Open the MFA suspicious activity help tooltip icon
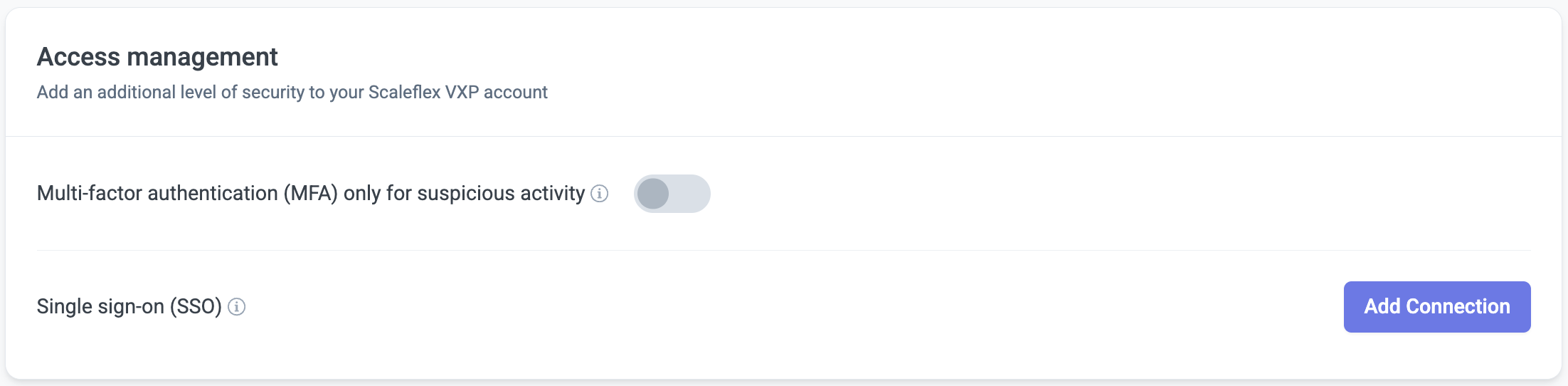This screenshot has width=1568, height=386. coord(600,194)
